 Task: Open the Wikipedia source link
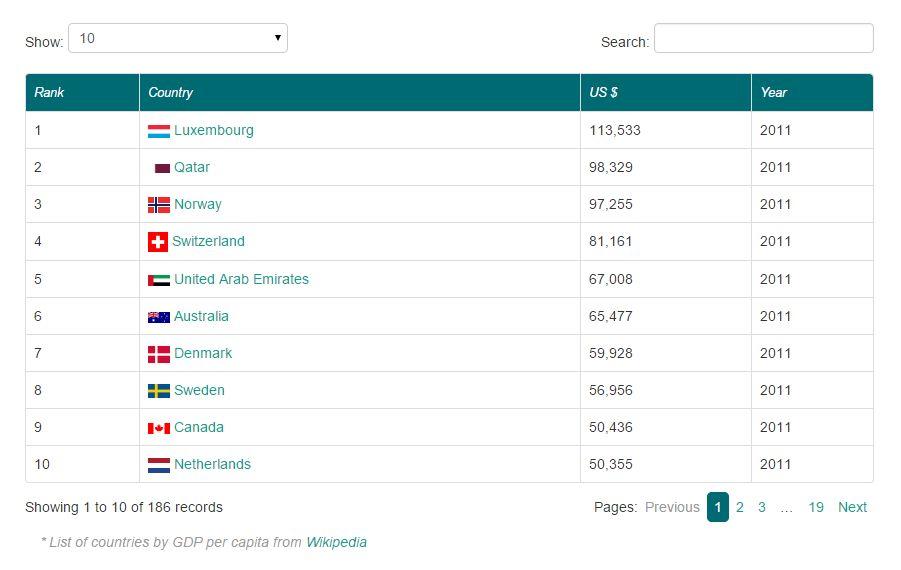pyautogui.click(x=336, y=542)
